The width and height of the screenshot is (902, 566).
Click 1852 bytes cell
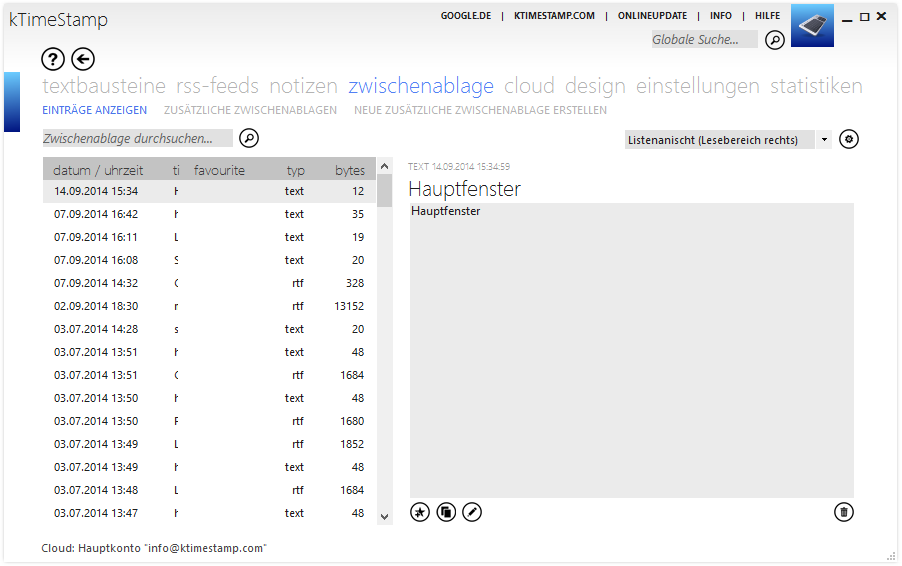click(352, 444)
